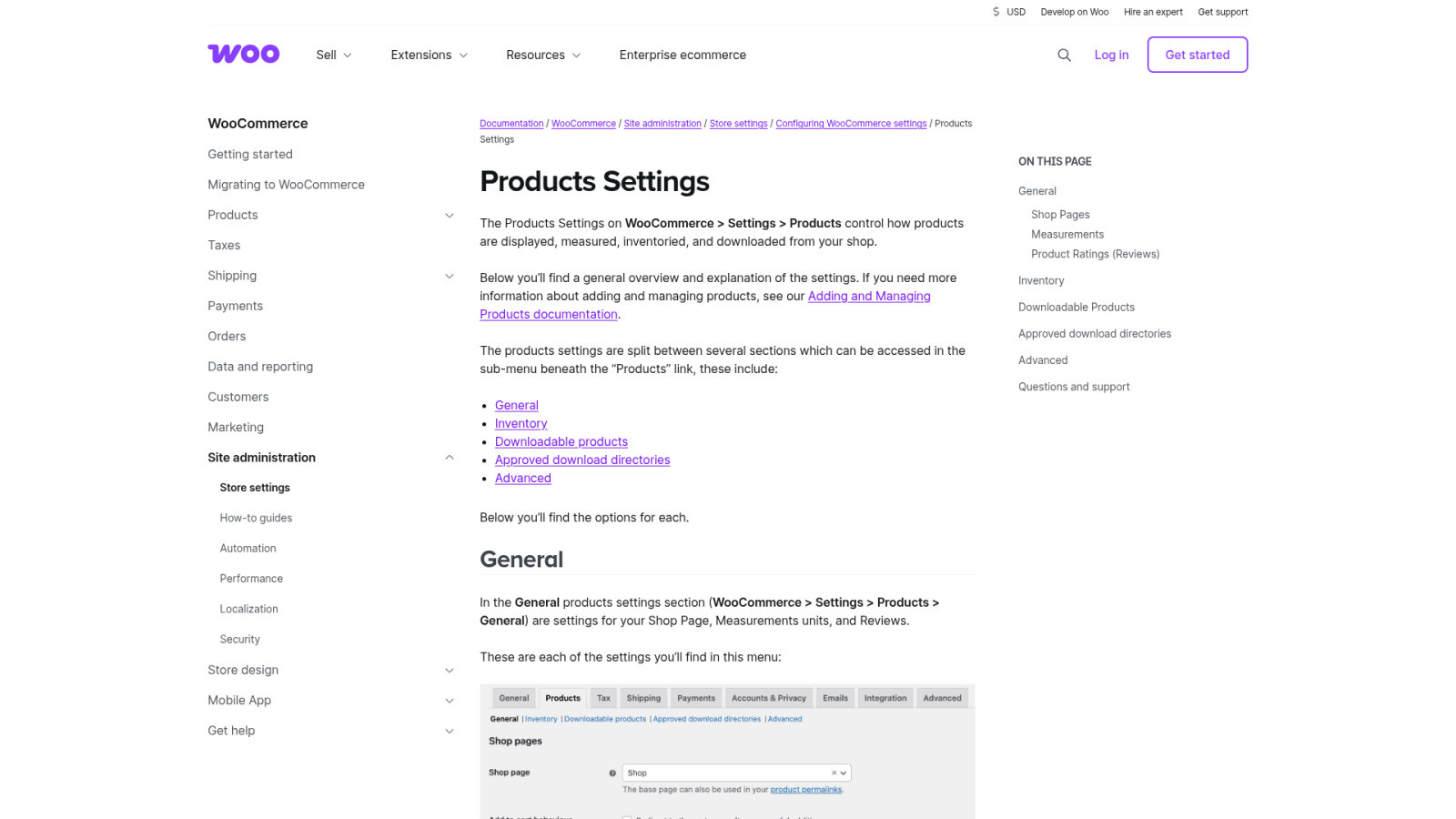
Task: Select How-to guides sub-item
Action: click(256, 518)
